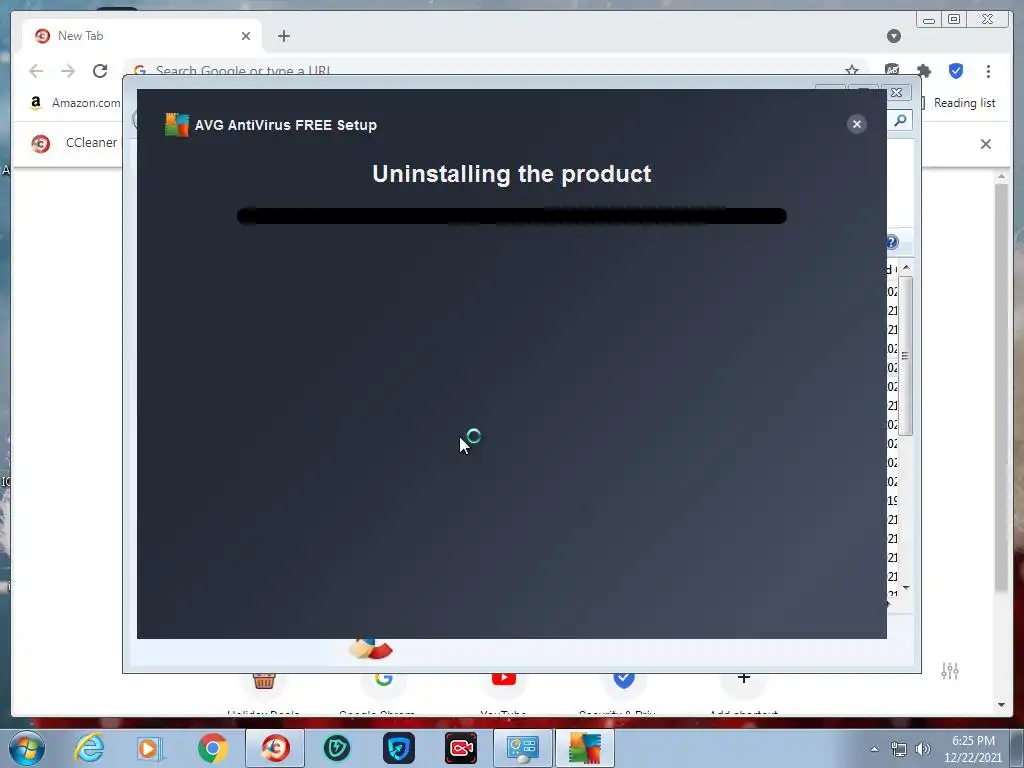1024x768 pixels.
Task: Open the blue shield app on the taskbar
Action: click(399, 748)
